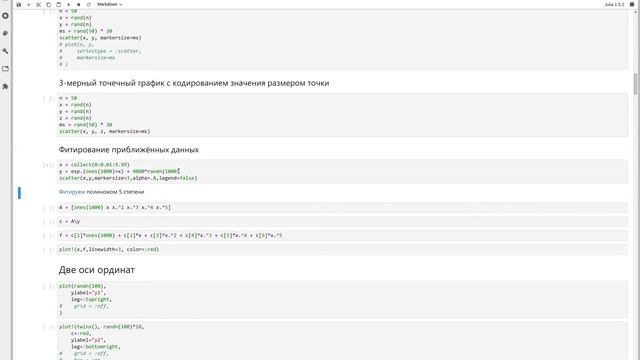Open the running kernels sidebar tab

[5, 16]
